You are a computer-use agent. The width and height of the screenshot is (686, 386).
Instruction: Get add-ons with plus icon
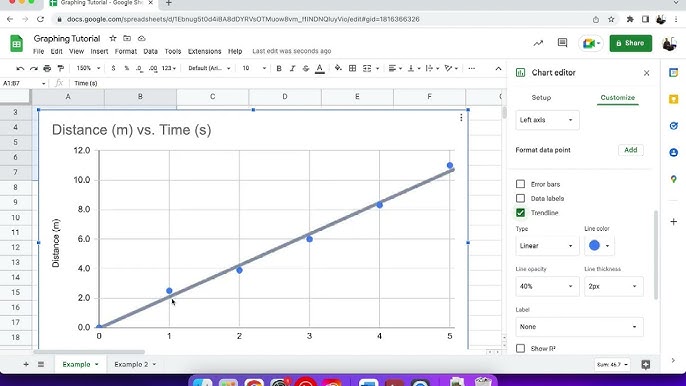coord(673,221)
